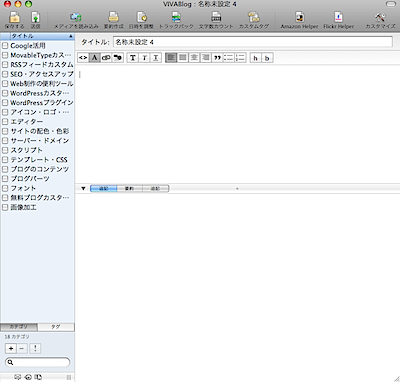Click the 保存する save toolbar icon
This screenshot has height=382, width=400.
pyautogui.click(x=14, y=20)
